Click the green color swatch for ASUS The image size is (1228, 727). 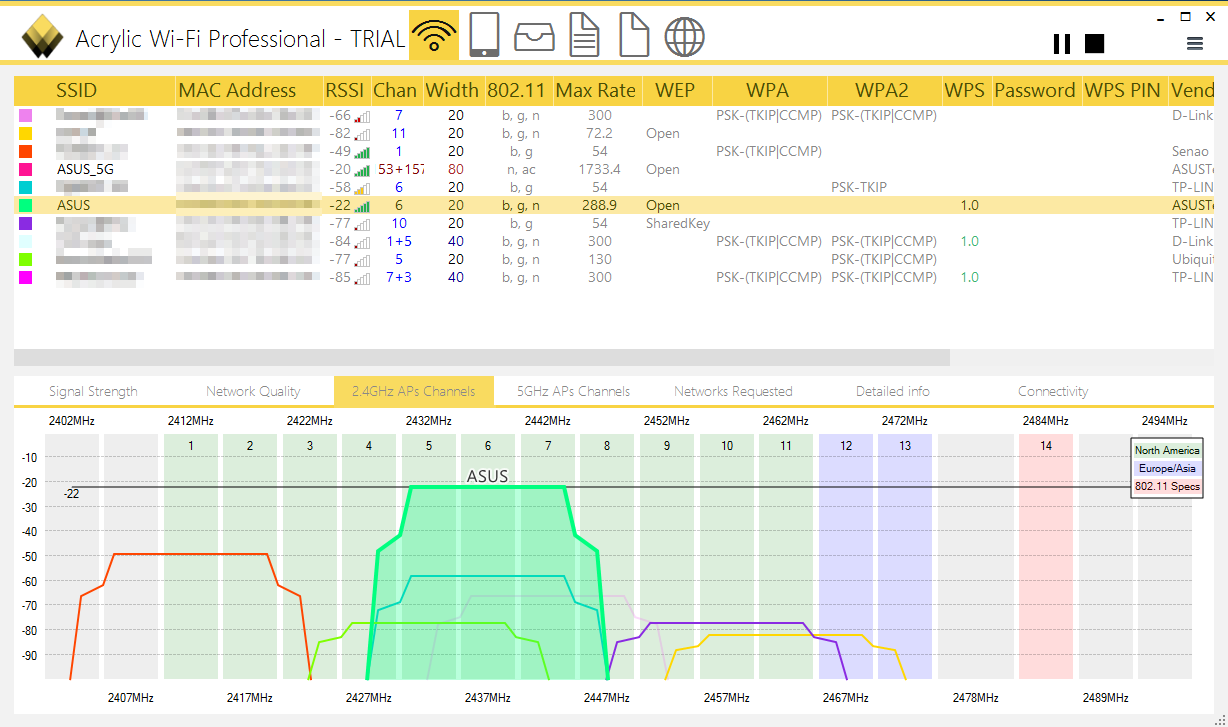click(26, 205)
